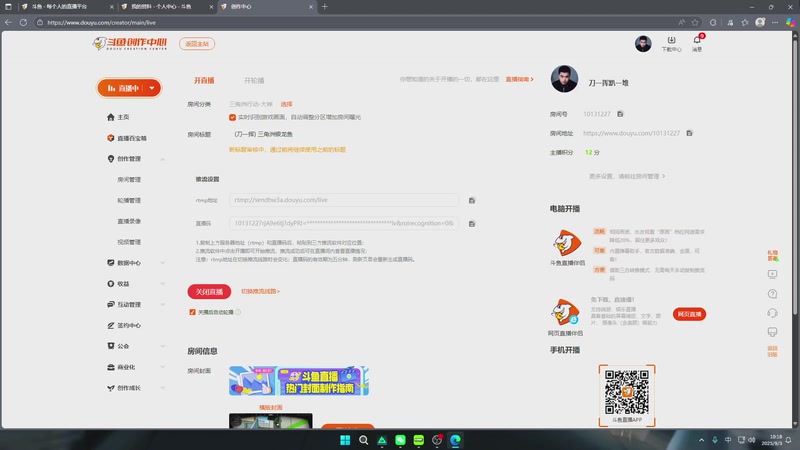Expand the 公会 chevron
The width and height of the screenshot is (800, 450).
(x=162, y=346)
